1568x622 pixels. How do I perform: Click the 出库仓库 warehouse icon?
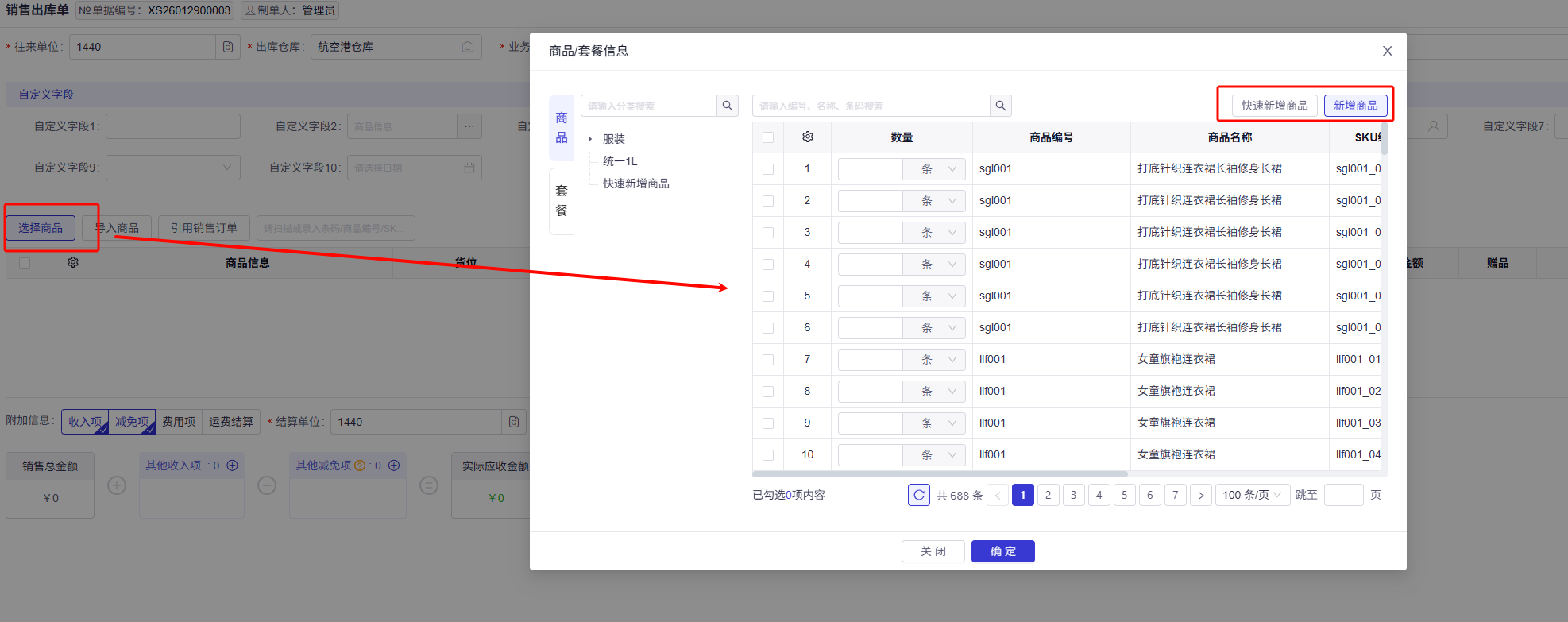click(x=468, y=47)
